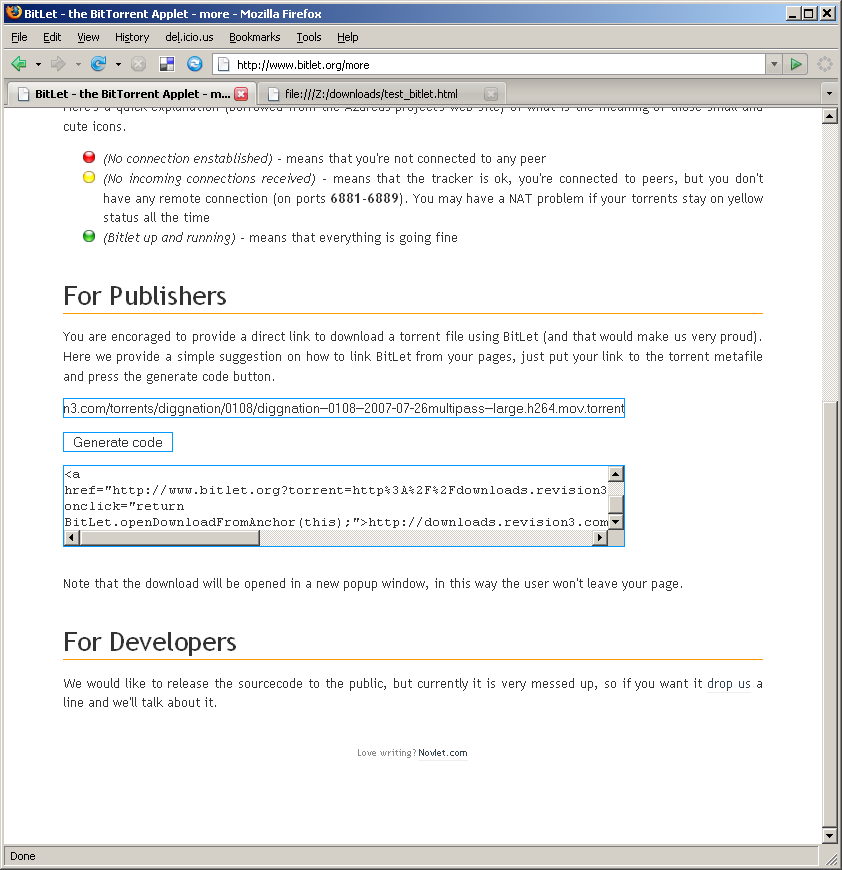Open the Forward history dropdown arrow

[x=78, y=64]
